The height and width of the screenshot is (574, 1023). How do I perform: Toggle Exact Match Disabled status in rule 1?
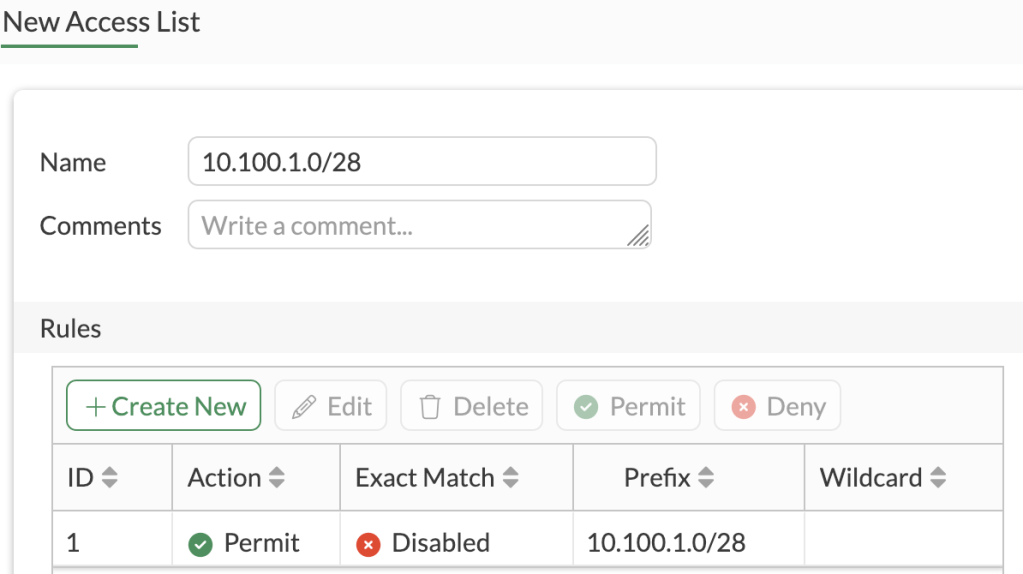440,543
